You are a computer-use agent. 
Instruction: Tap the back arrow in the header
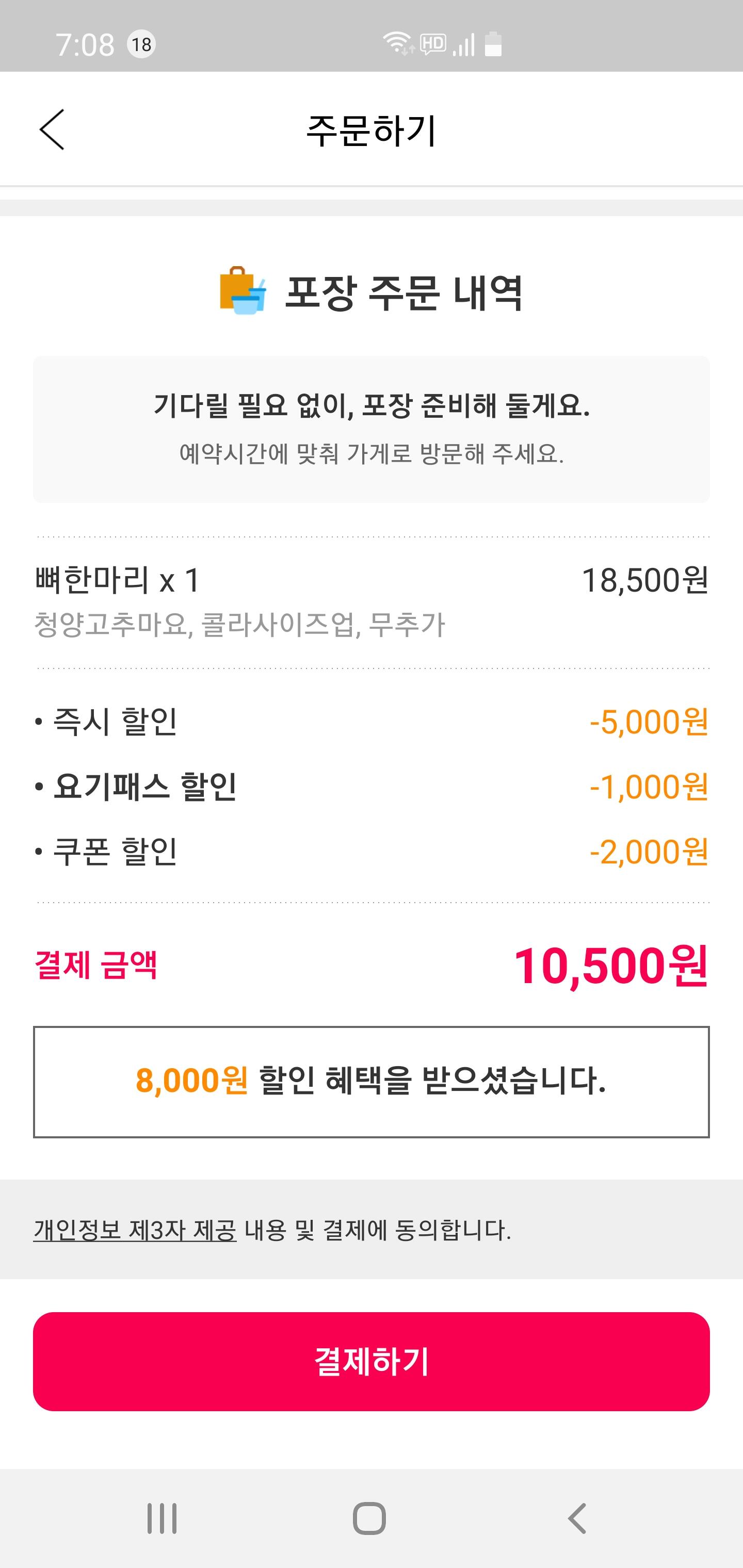pos(52,129)
